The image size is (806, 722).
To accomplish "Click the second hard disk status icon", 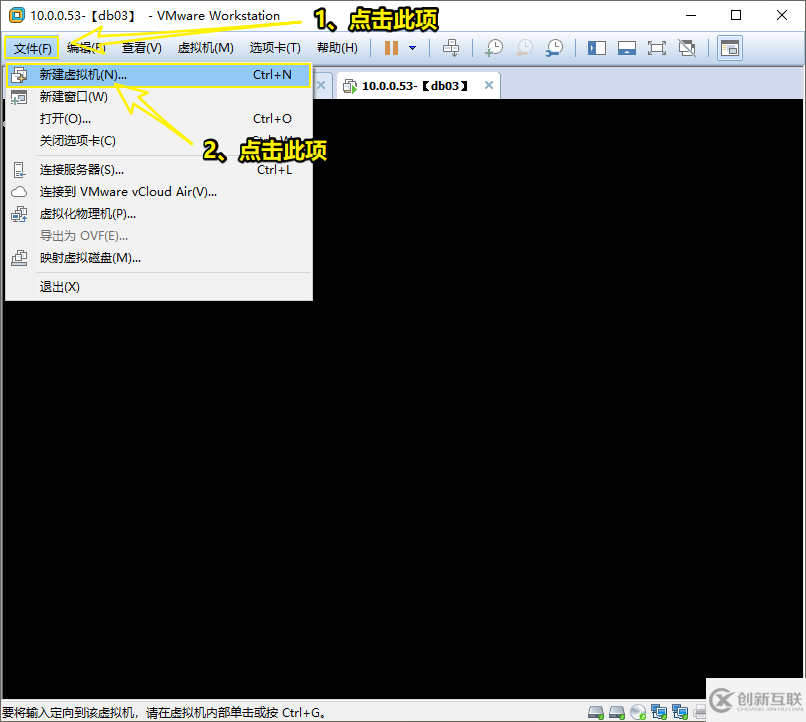I will (617, 712).
